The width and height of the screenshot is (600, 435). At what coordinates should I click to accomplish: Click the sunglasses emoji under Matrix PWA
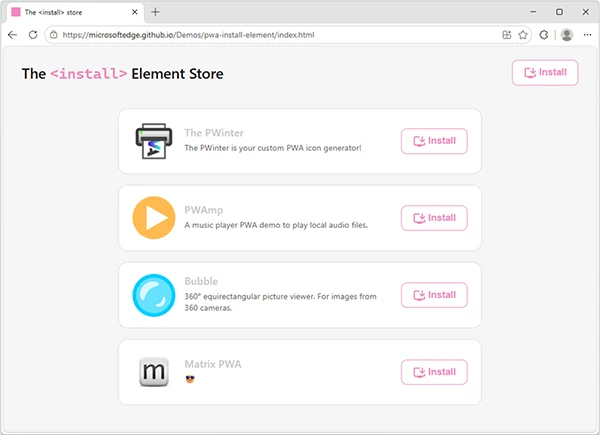point(190,379)
